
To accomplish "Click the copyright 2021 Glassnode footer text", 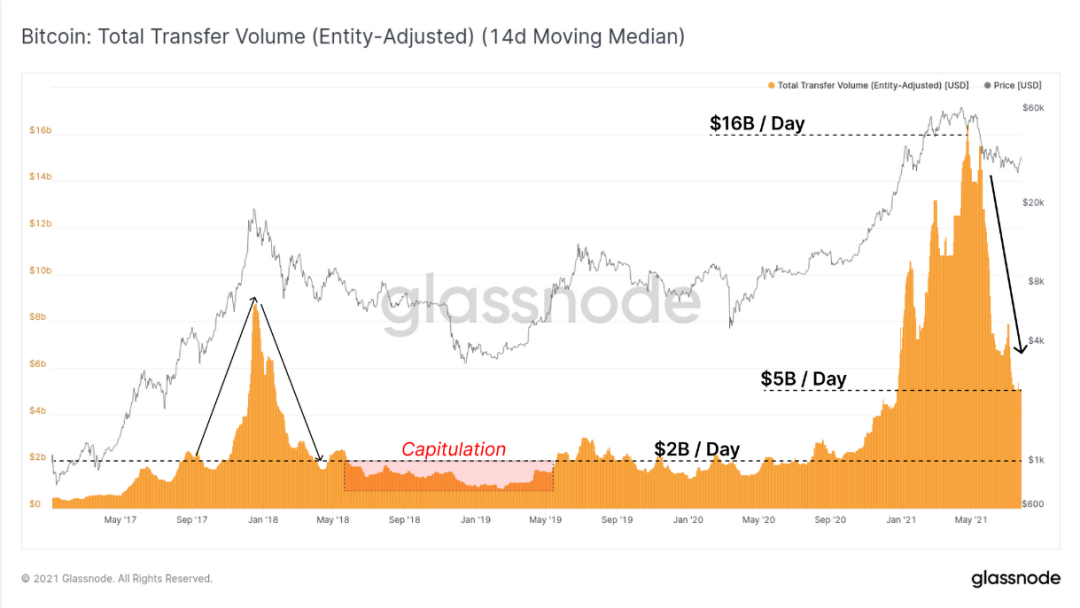I will tap(116, 578).
